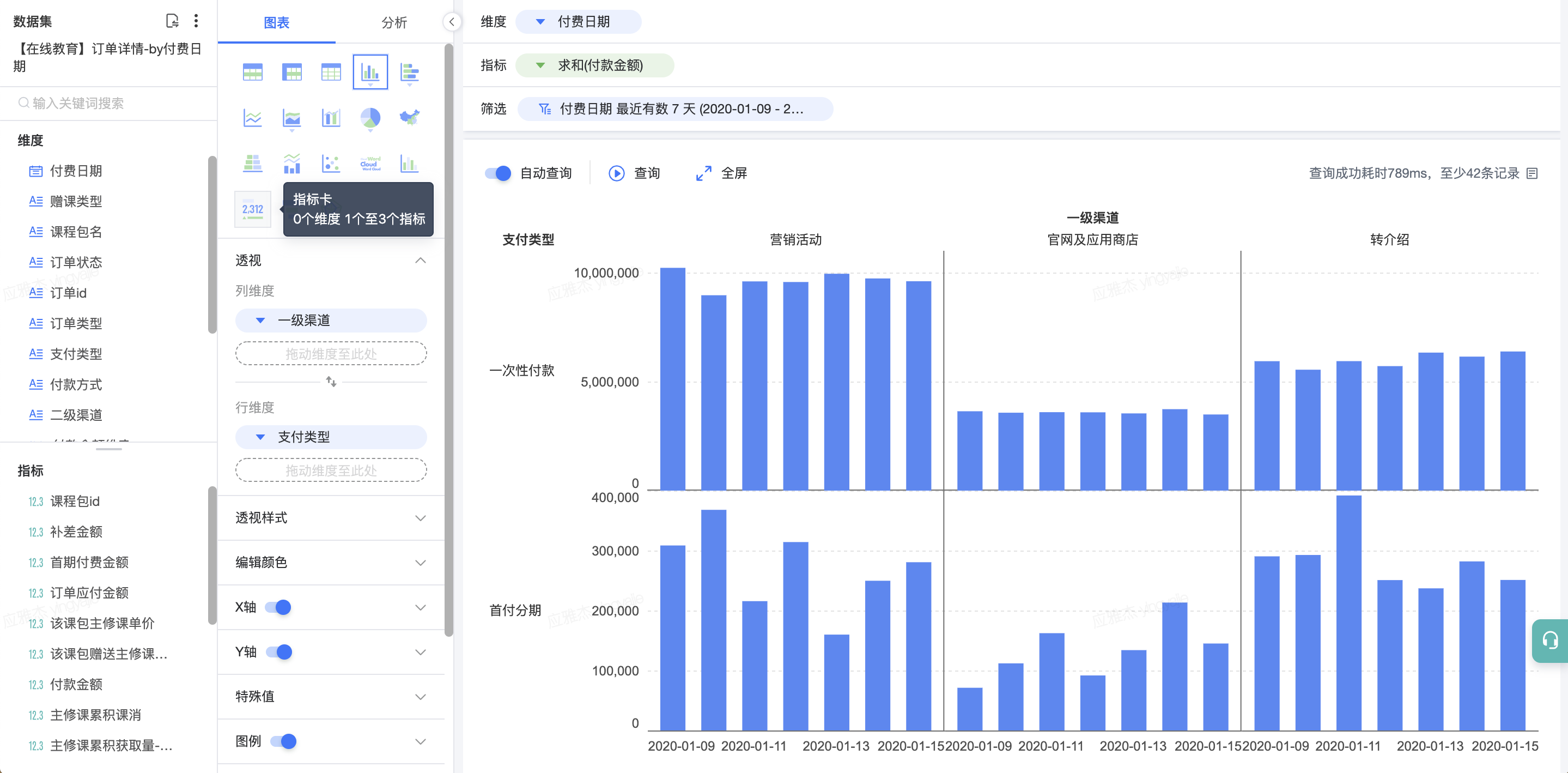The height and width of the screenshot is (773, 1568).
Task: Switch to the 分析 tab
Action: 394,22
